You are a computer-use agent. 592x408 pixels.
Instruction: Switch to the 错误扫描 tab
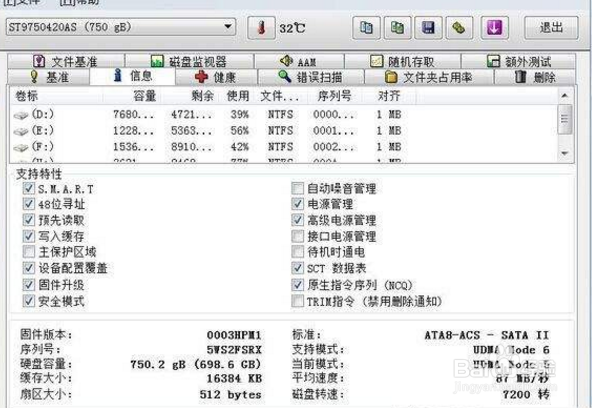(311, 77)
